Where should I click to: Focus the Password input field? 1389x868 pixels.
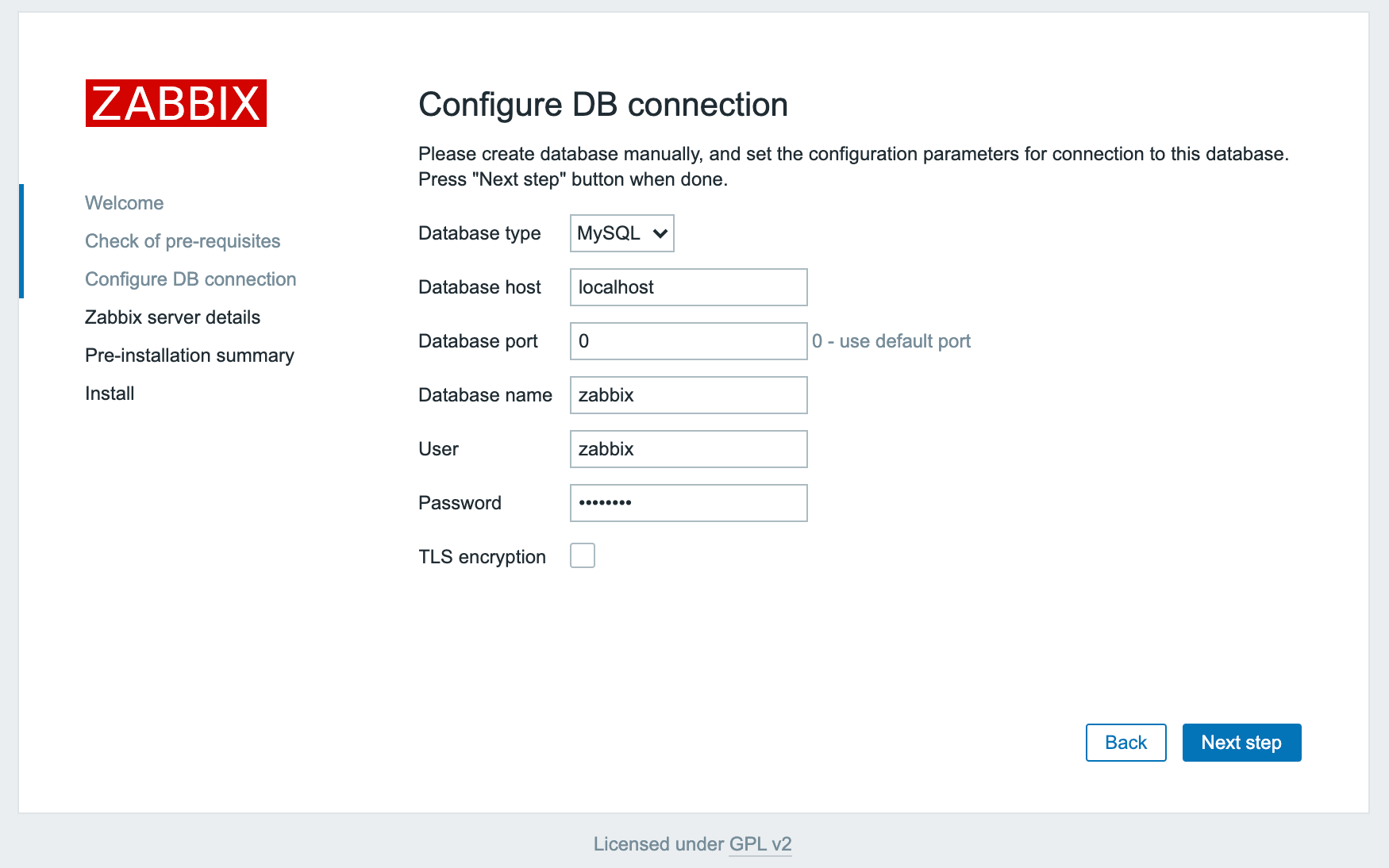pyautogui.click(x=687, y=502)
